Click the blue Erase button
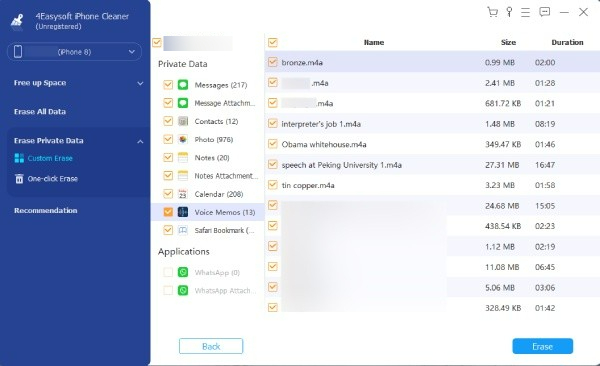The width and height of the screenshot is (600, 366). (543, 346)
